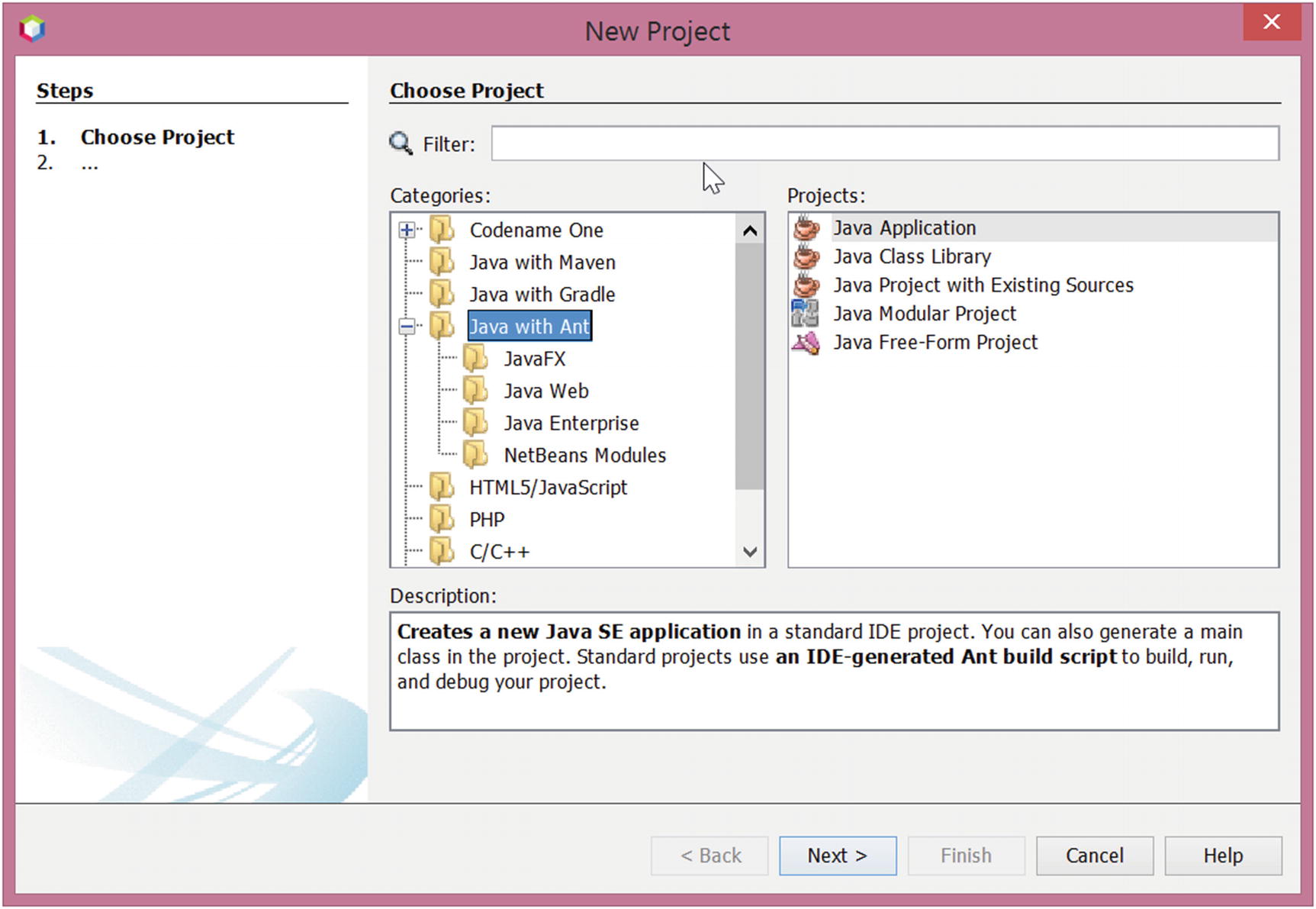This screenshot has height=909, width=1316.
Task: Select the Java with Gradle category
Action: (542, 294)
